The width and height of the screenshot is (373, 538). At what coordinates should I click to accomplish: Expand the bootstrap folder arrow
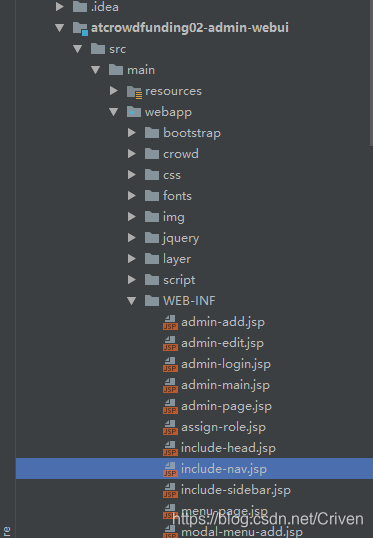132,133
